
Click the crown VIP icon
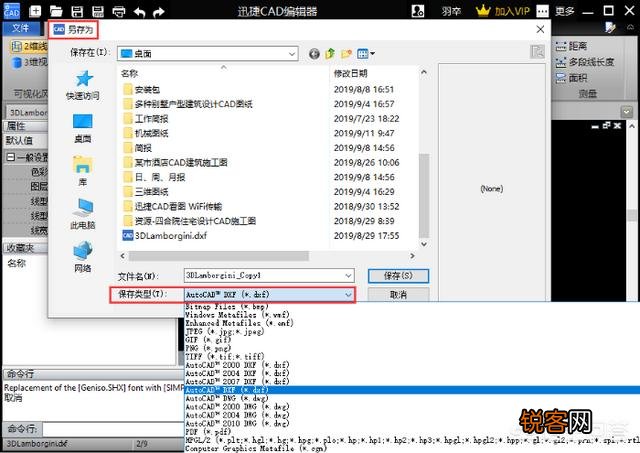click(483, 11)
